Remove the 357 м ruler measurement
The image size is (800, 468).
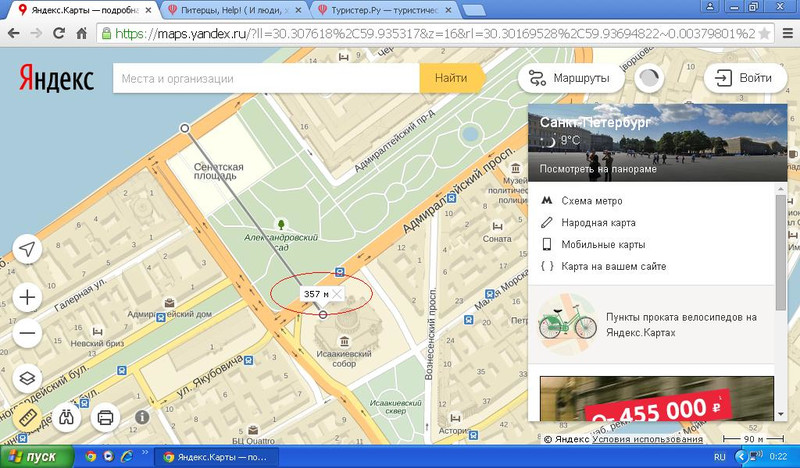pos(337,294)
